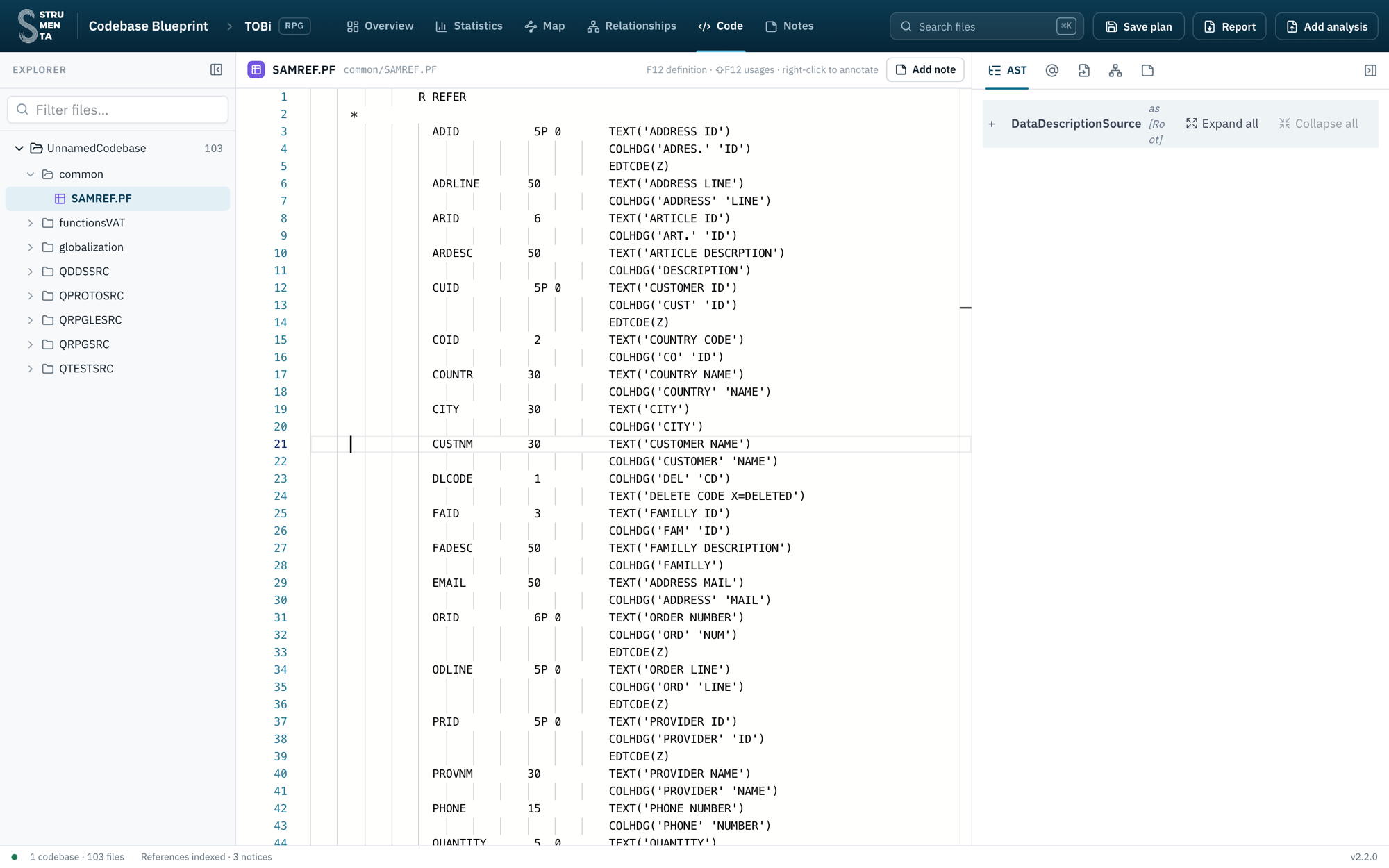Click the code minimap marker on the scrollbar
Viewport: 1389px width, 868px height.
tap(965, 307)
